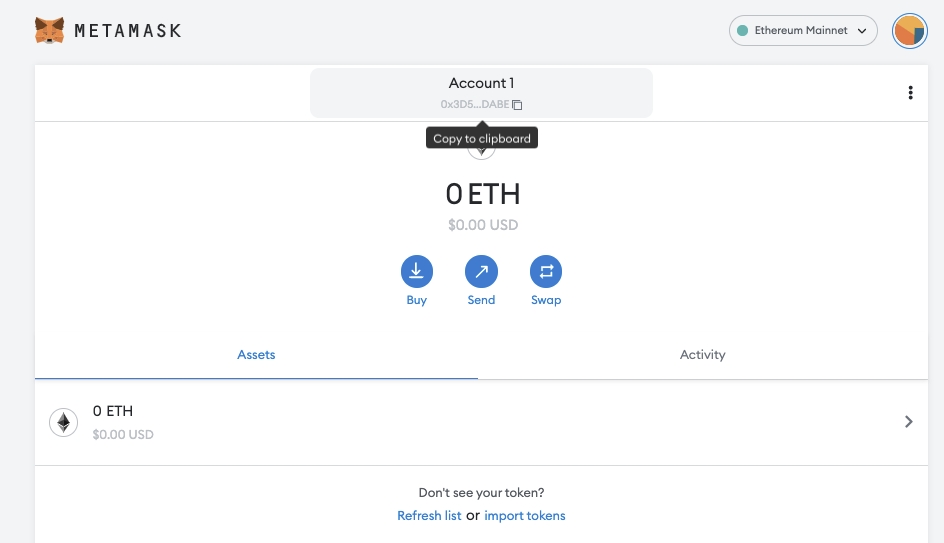This screenshot has width=944, height=543.
Task: Click the Send label text
Action: pos(481,300)
